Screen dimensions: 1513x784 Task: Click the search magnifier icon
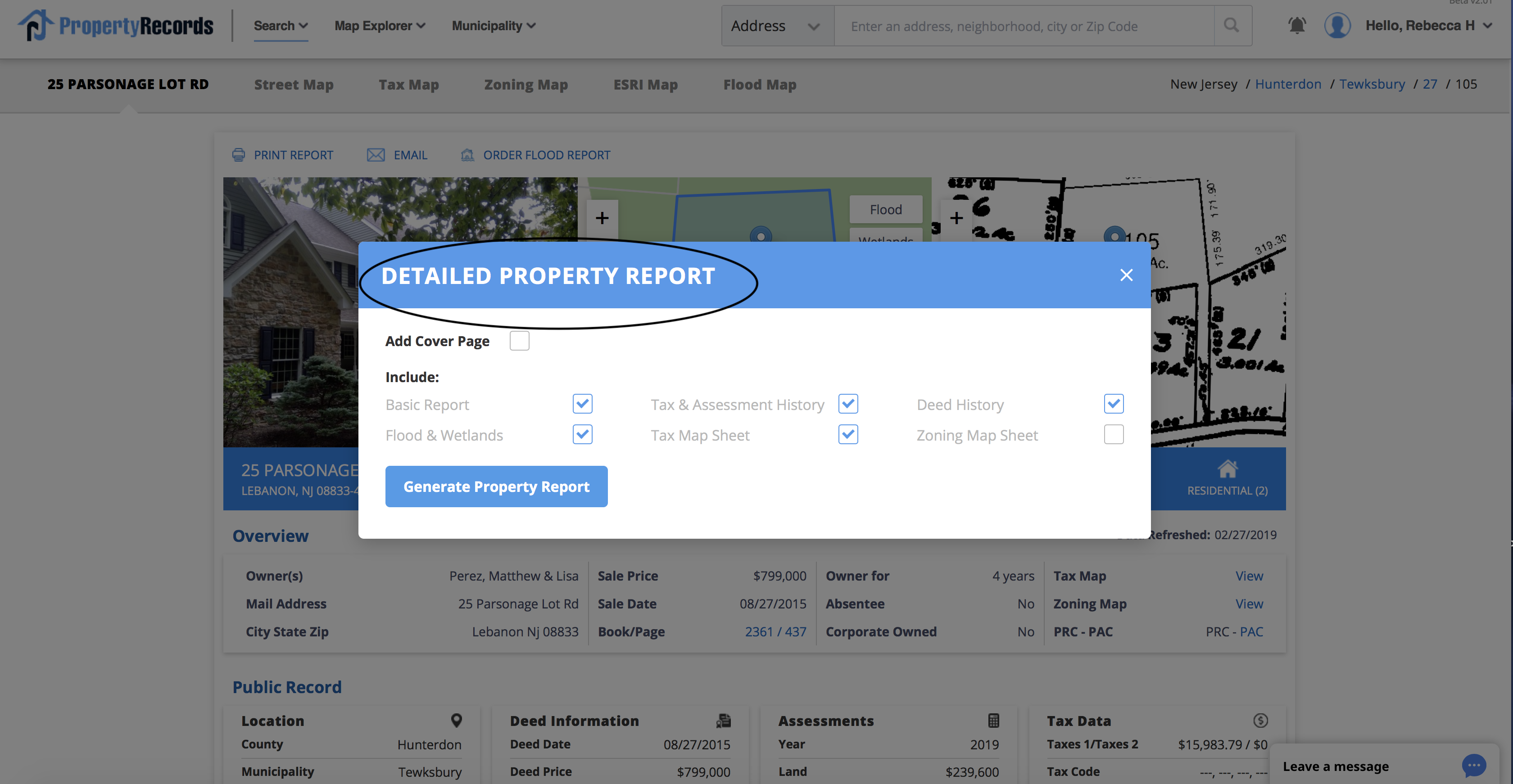1232,25
